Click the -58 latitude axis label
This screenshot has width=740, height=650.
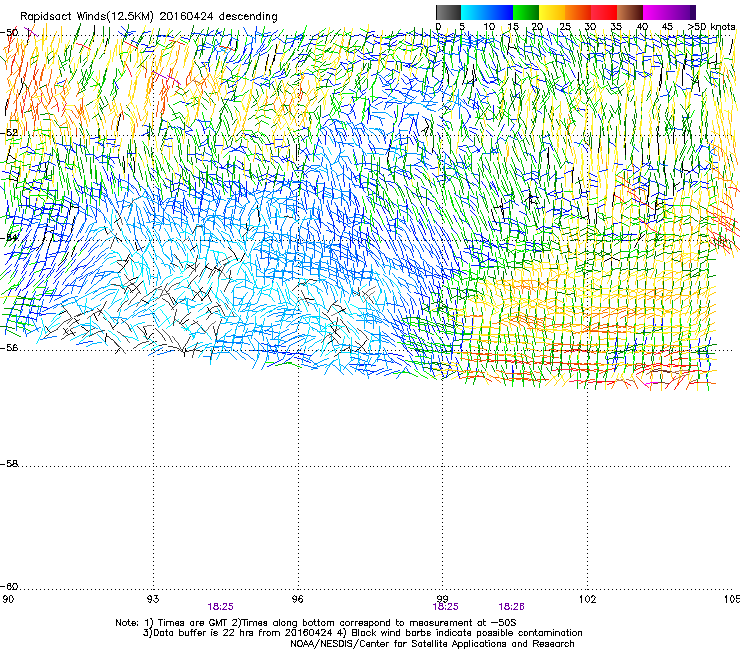click(9, 464)
